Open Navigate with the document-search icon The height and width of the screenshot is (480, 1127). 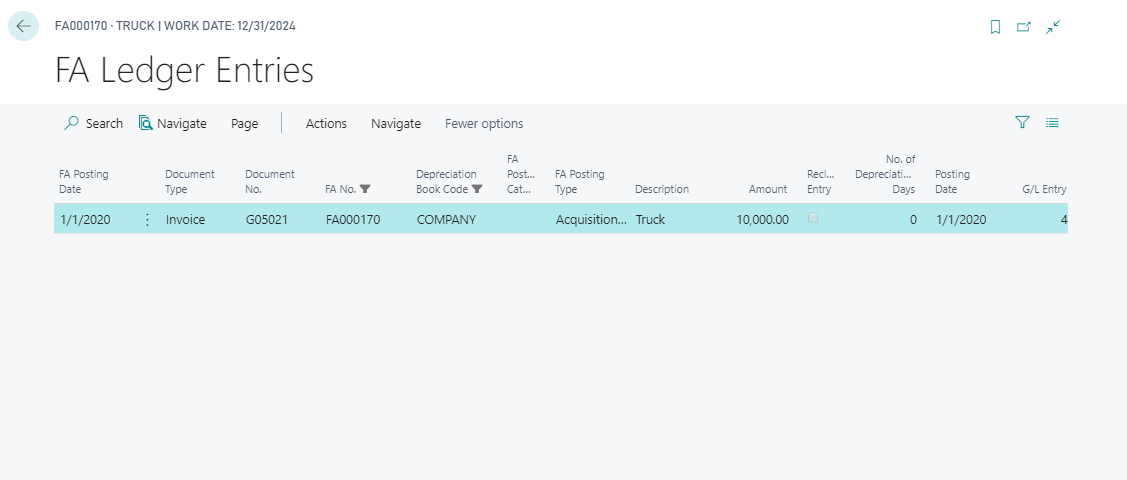tap(172, 124)
